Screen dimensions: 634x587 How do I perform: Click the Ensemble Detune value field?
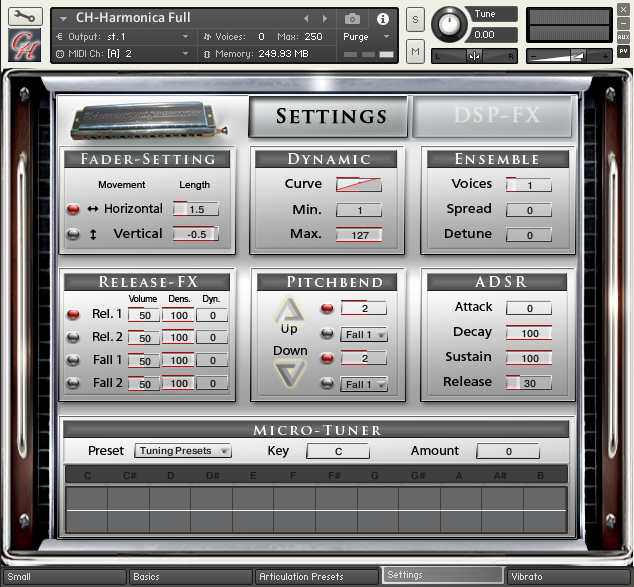click(x=529, y=235)
